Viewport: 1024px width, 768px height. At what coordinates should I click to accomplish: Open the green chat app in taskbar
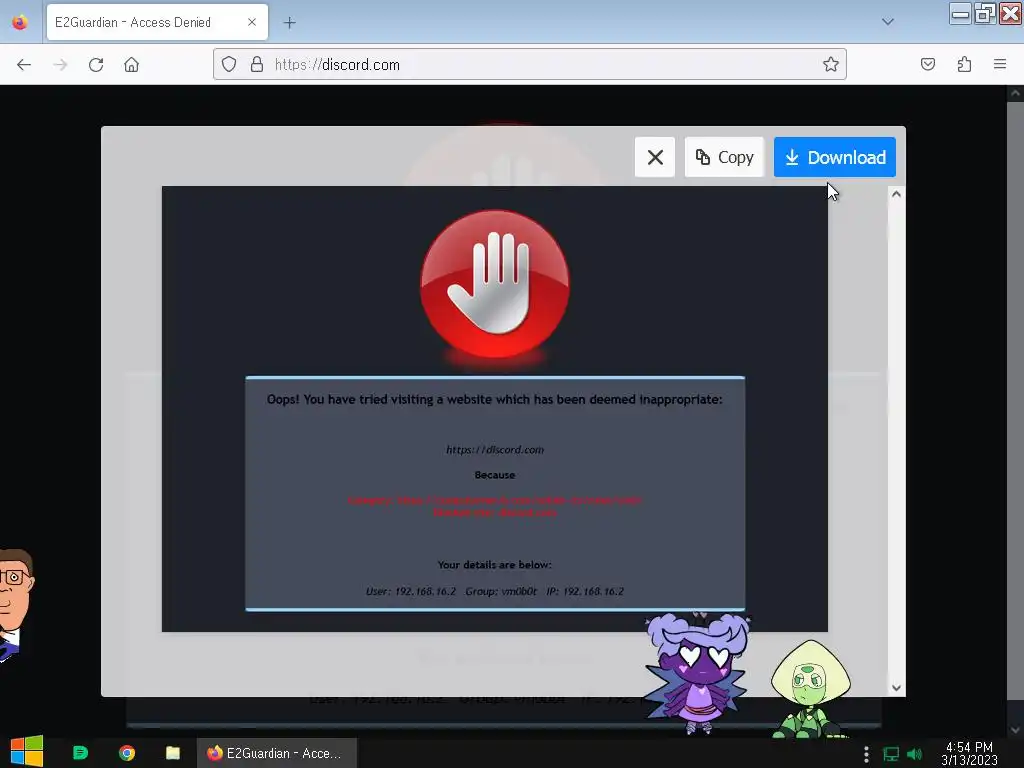80,753
